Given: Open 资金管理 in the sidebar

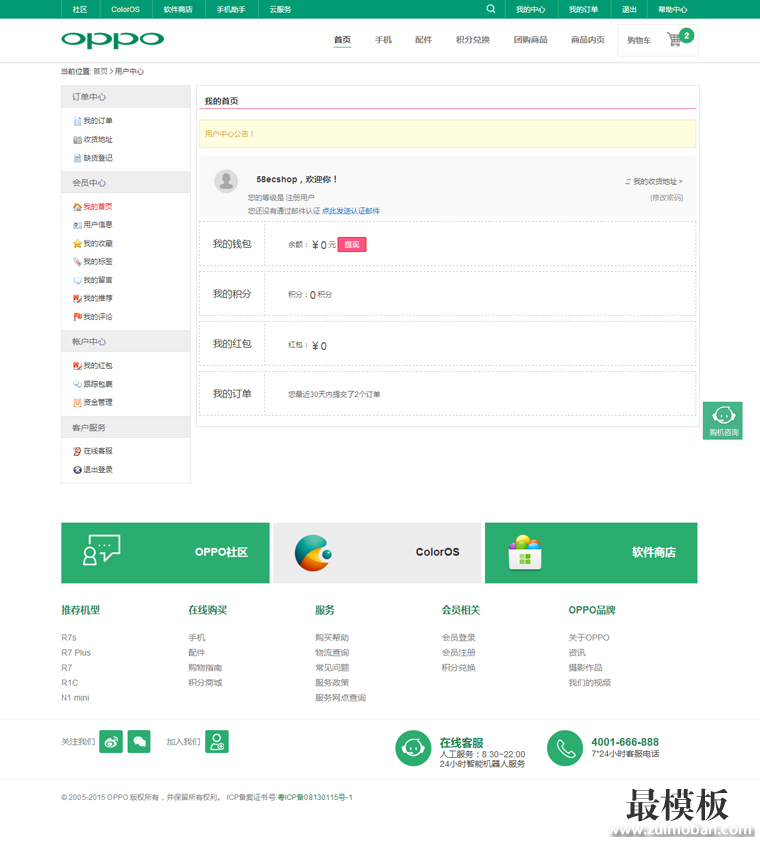Looking at the screenshot, I should [98, 402].
